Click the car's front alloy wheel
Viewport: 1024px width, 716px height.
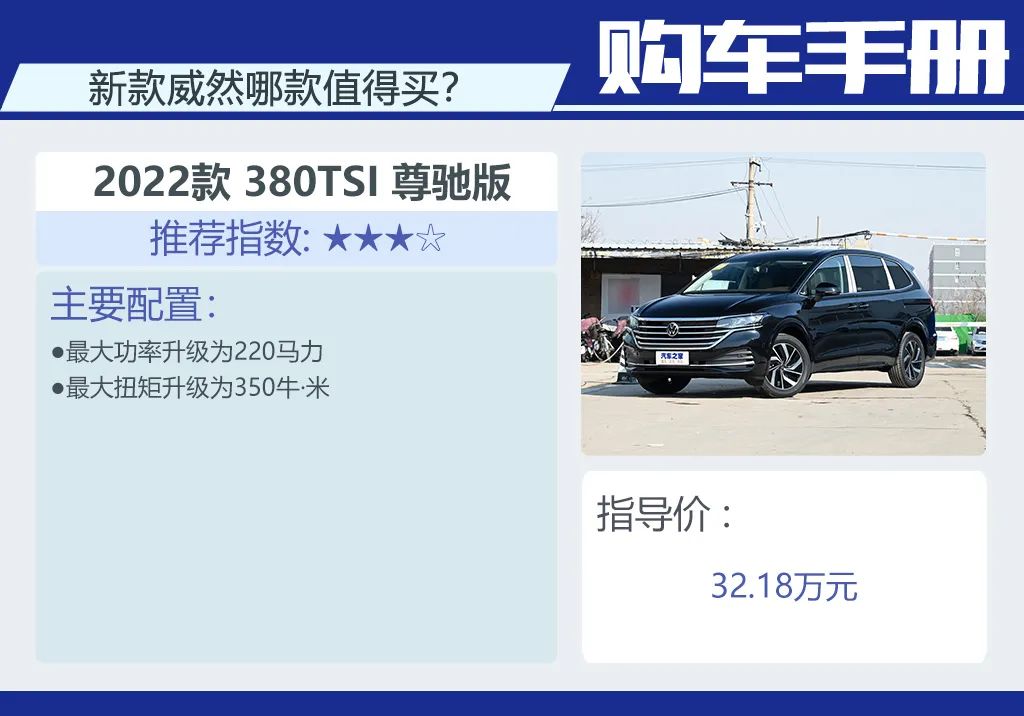786,366
